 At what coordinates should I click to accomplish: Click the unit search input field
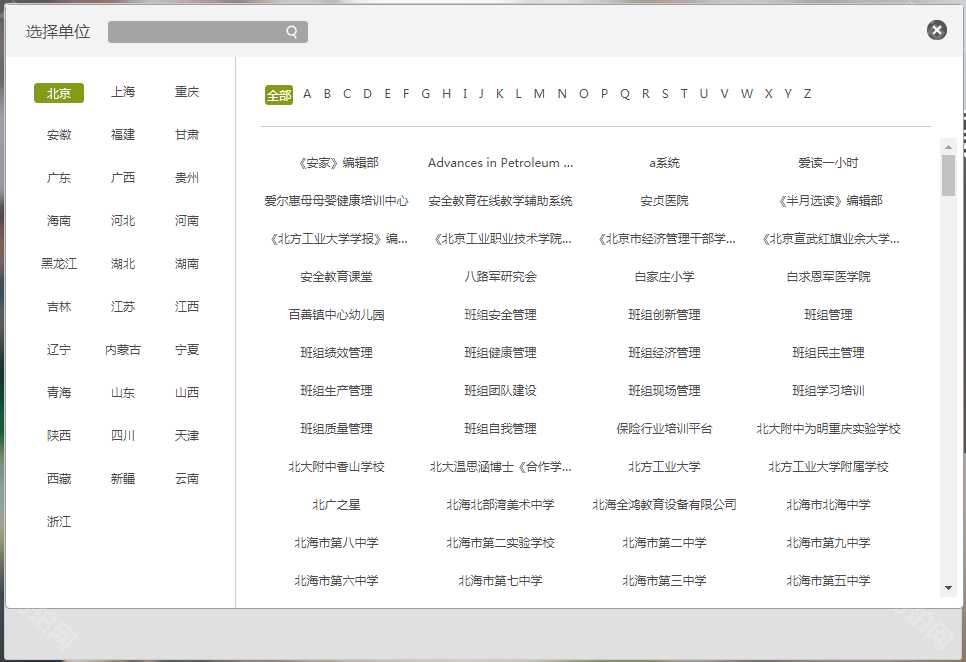195,32
